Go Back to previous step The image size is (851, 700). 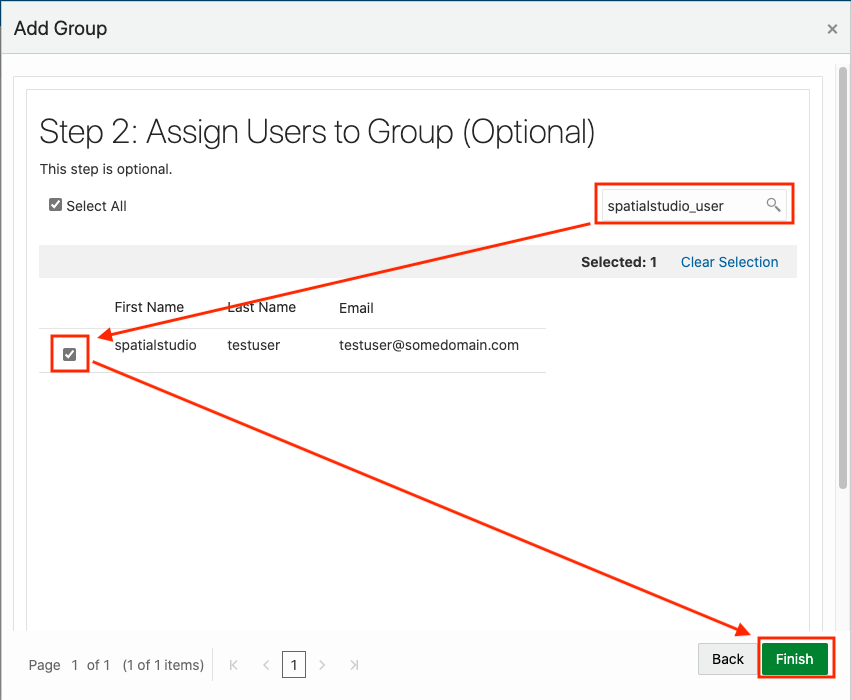tap(727, 659)
